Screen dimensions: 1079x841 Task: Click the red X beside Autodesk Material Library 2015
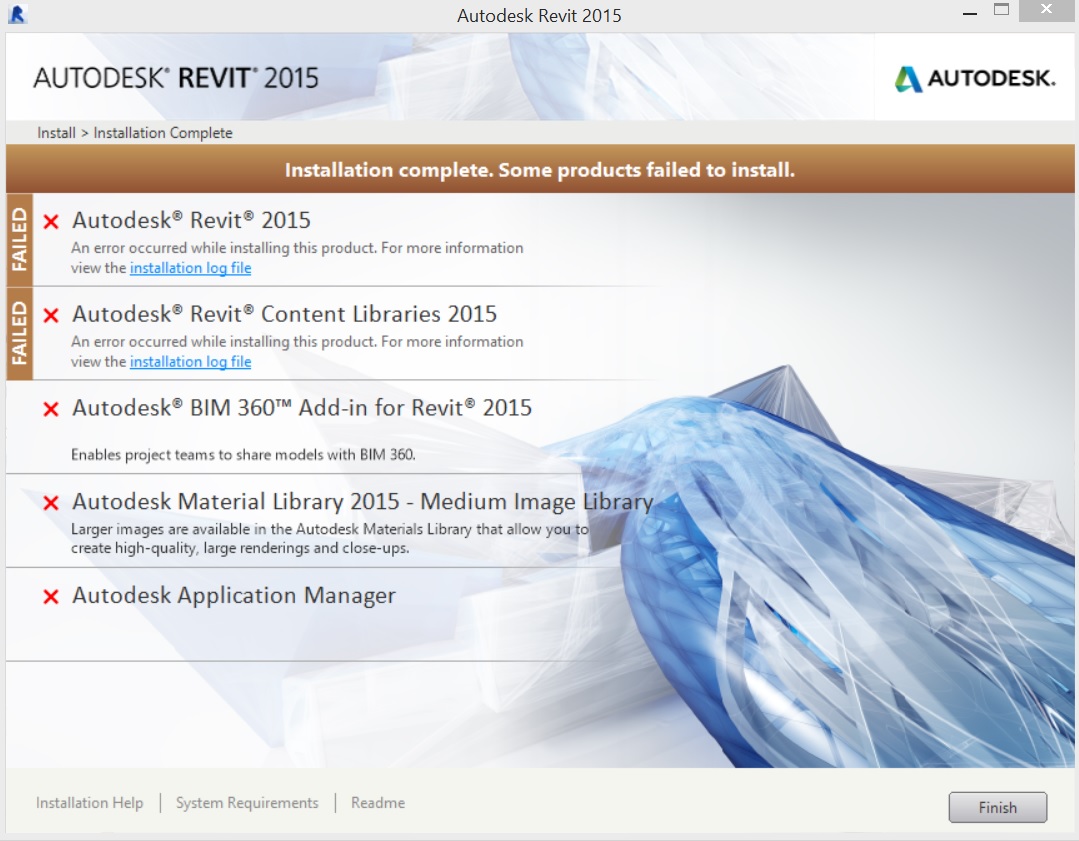click(51, 502)
